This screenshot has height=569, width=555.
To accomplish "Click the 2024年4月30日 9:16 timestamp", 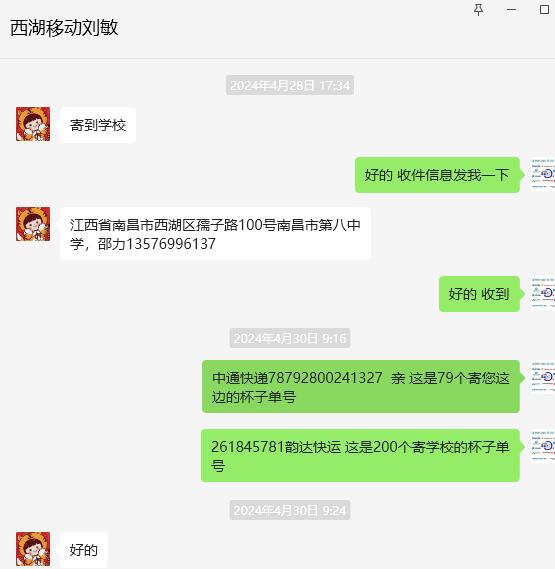I will [x=290, y=338].
